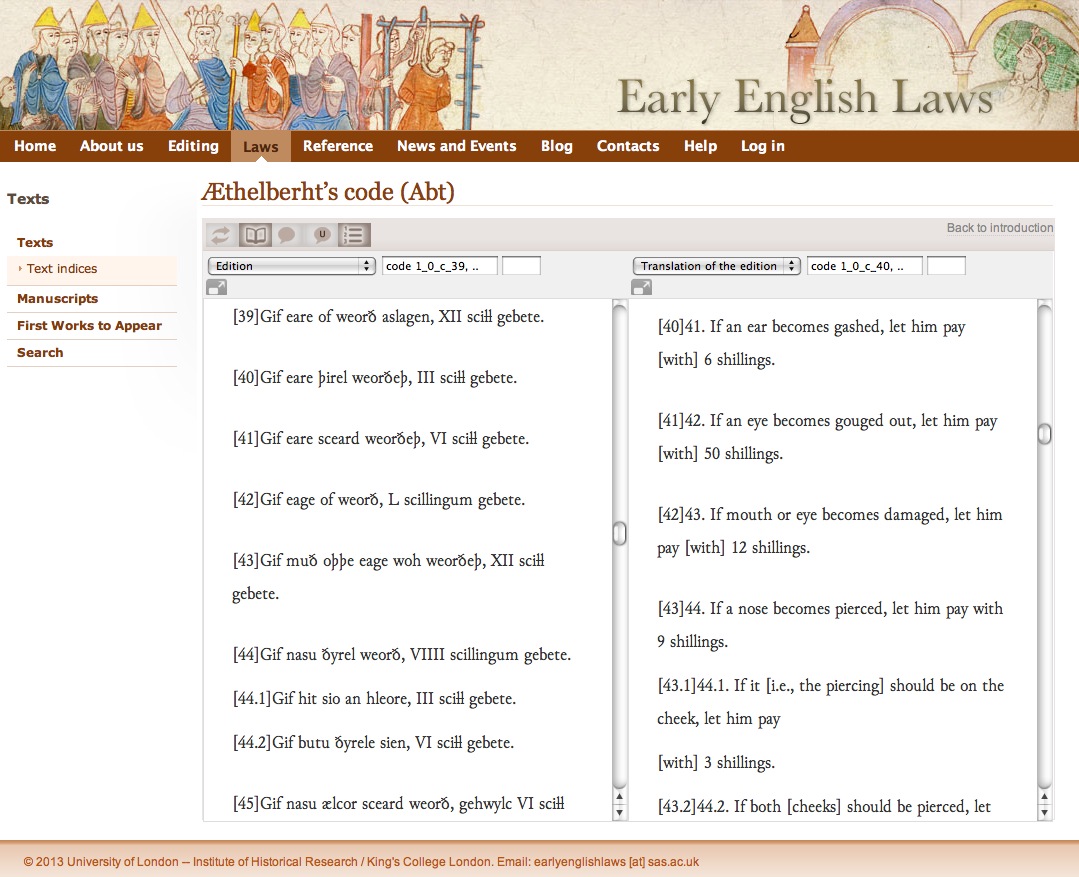This screenshot has height=877, width=1079.
Task: Open the Manuscripts sidebar link
Action: click(57, 299)
